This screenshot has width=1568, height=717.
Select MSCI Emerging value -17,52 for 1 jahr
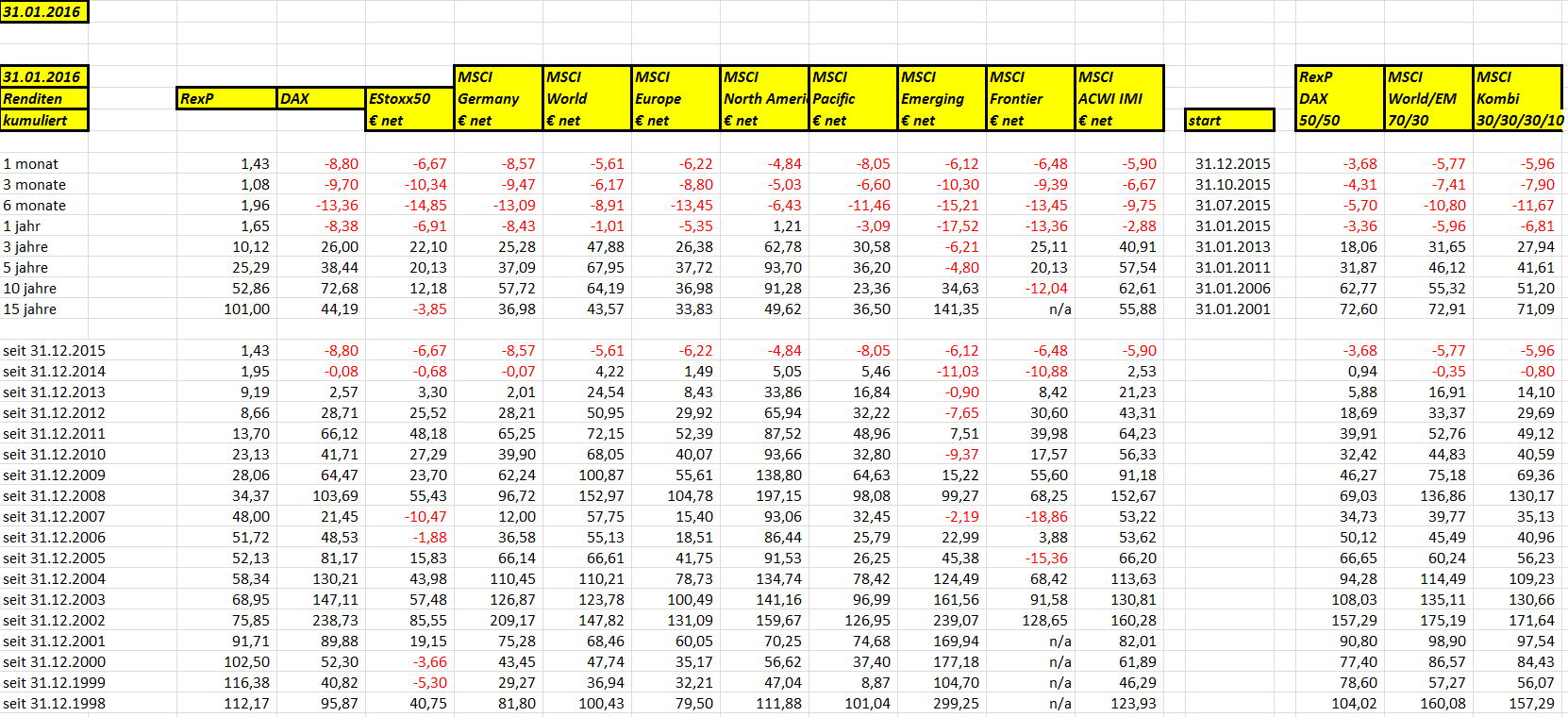958,226
